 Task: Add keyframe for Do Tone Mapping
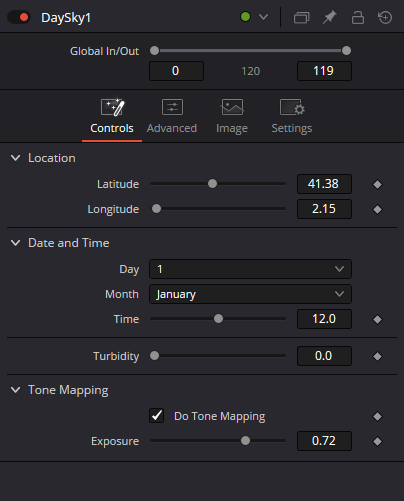377,416
